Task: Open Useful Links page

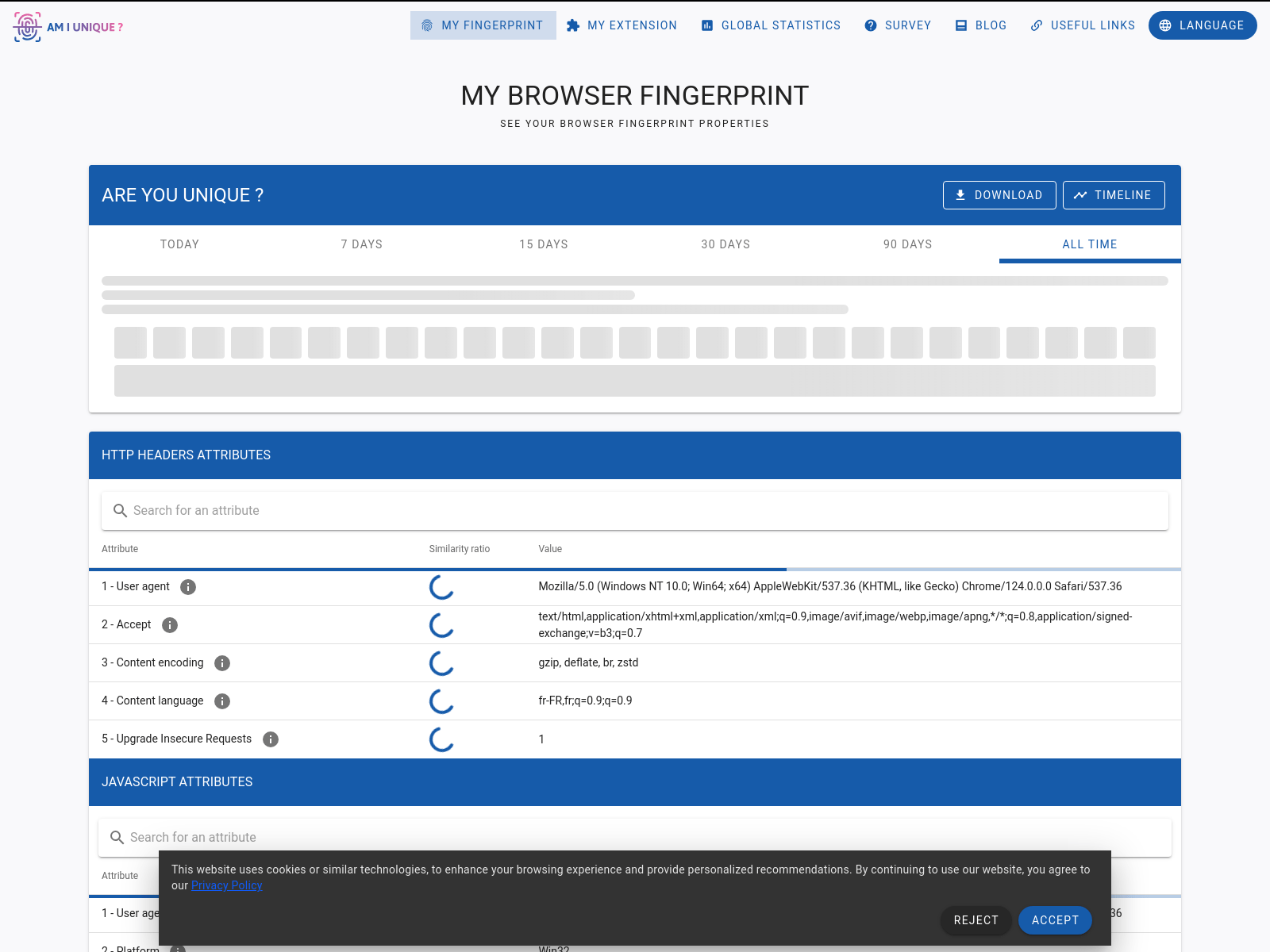Action: (x=1083, y=25)
